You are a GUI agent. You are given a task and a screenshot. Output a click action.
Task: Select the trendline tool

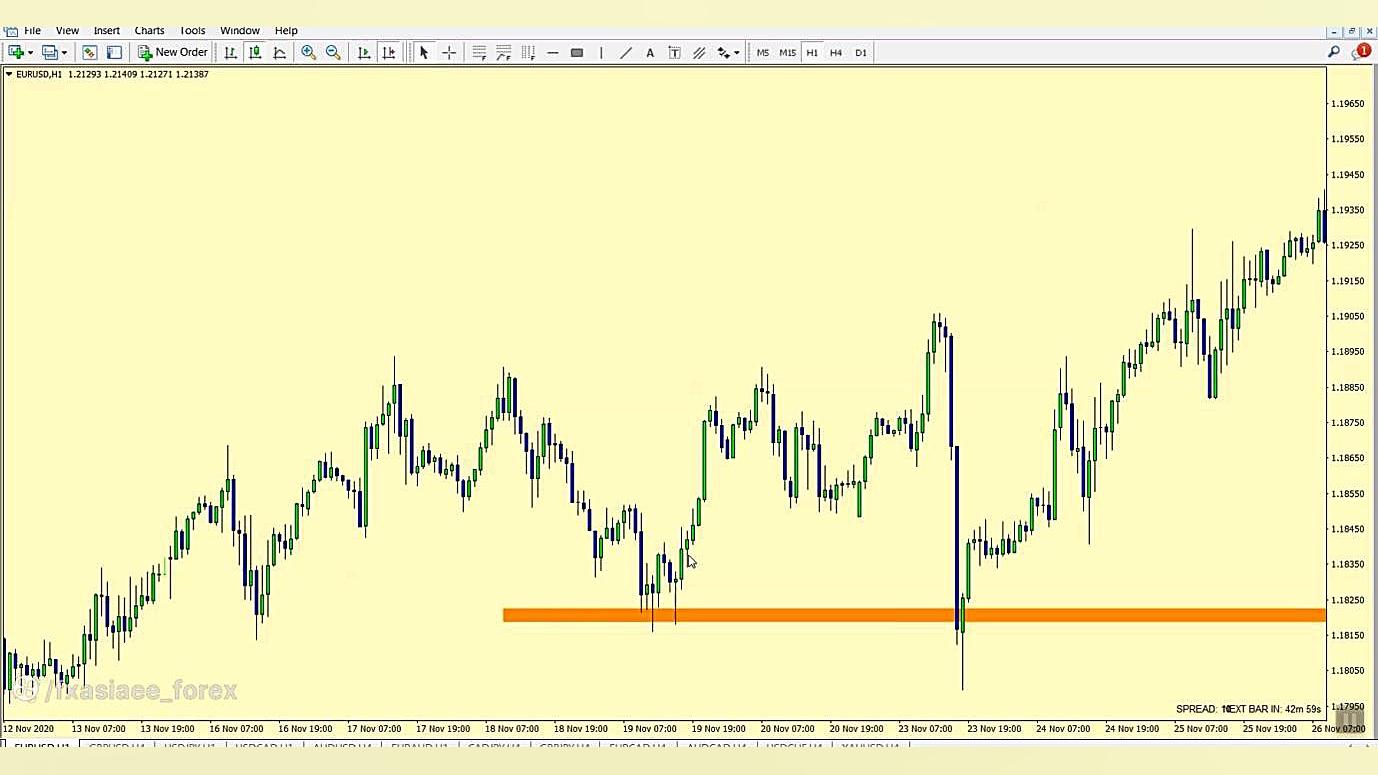pyautogui.click(x=626, y=52)
